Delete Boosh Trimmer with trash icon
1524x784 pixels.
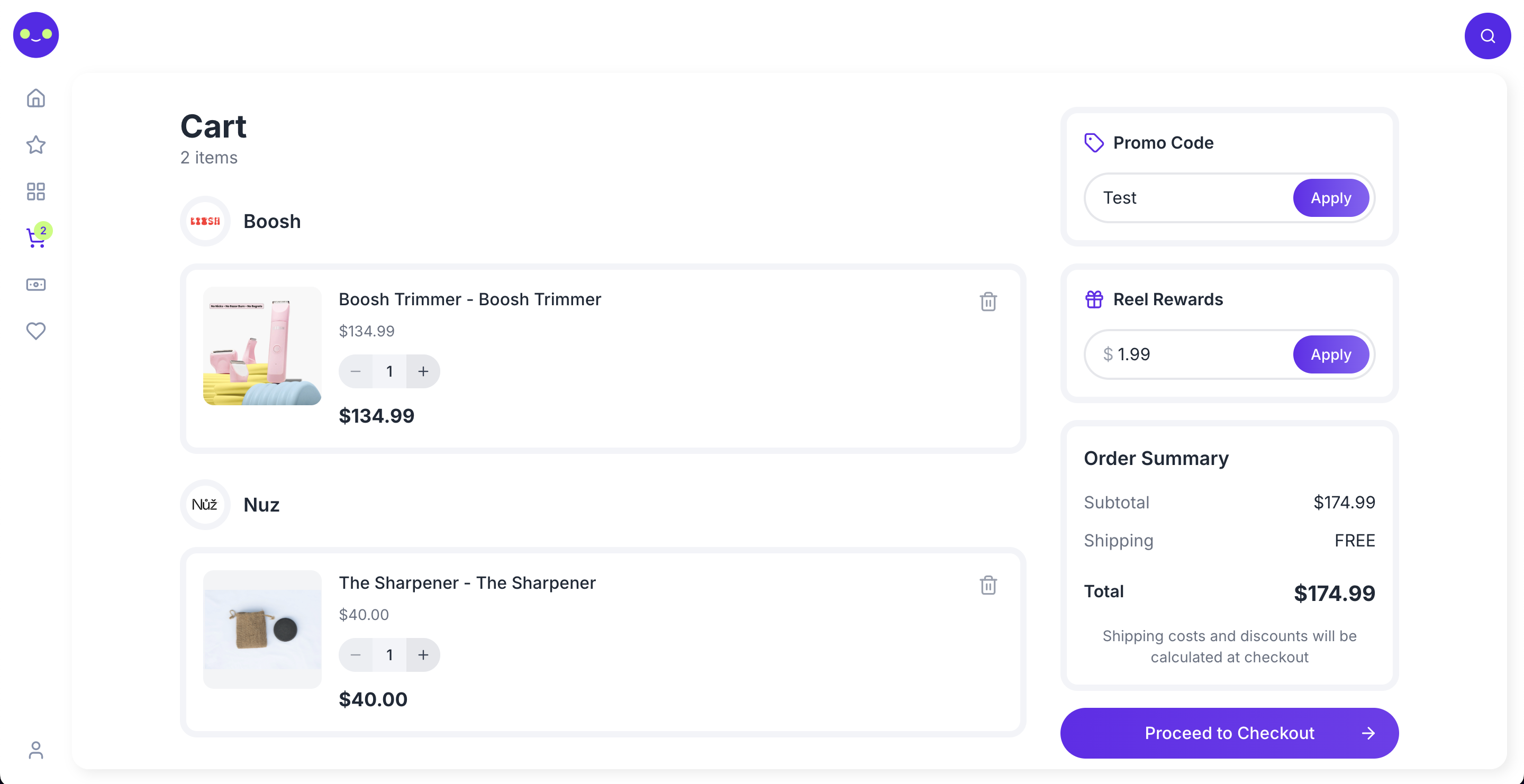(988, 302)
